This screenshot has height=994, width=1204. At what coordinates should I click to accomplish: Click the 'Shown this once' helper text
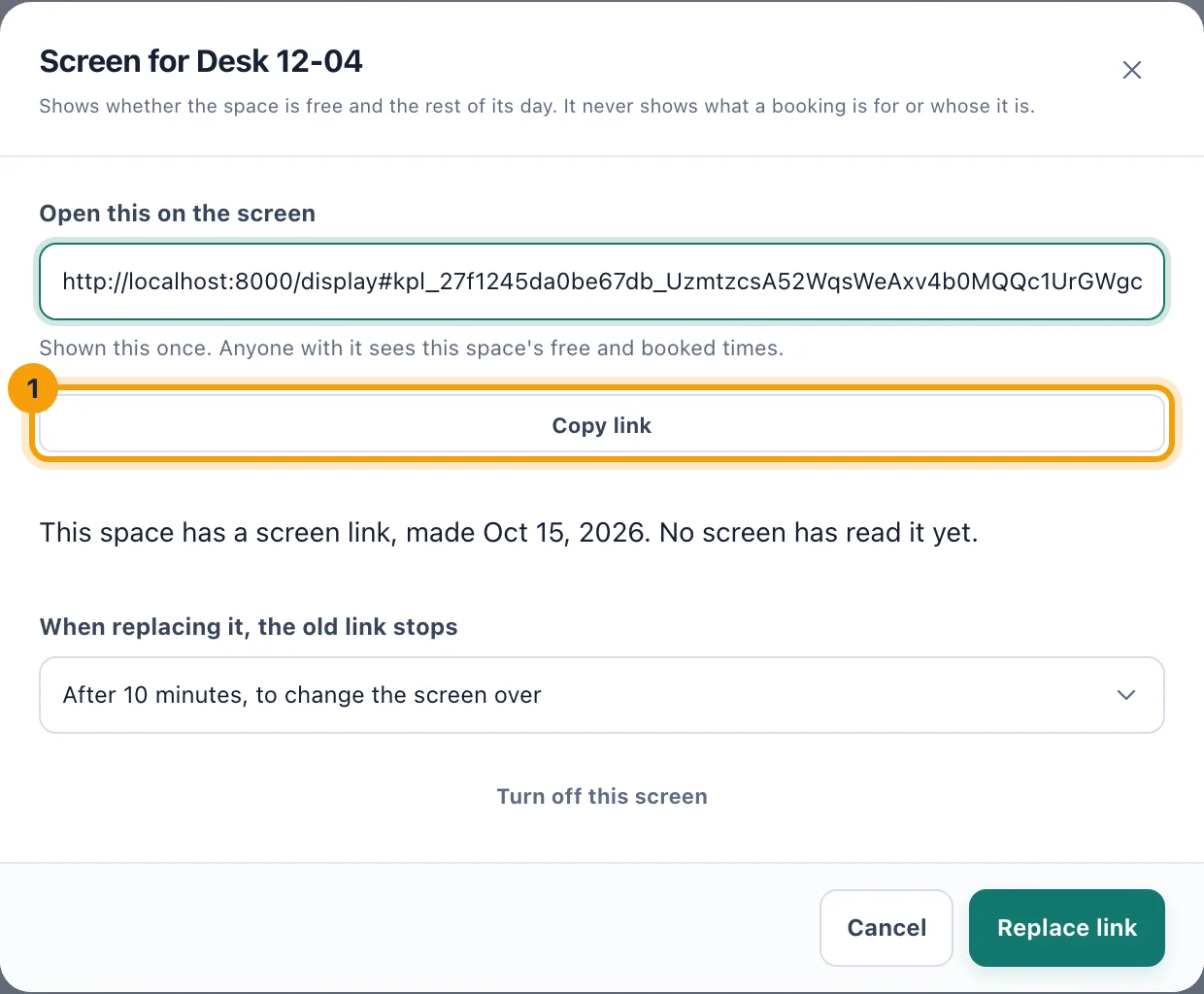click(412, 348)
